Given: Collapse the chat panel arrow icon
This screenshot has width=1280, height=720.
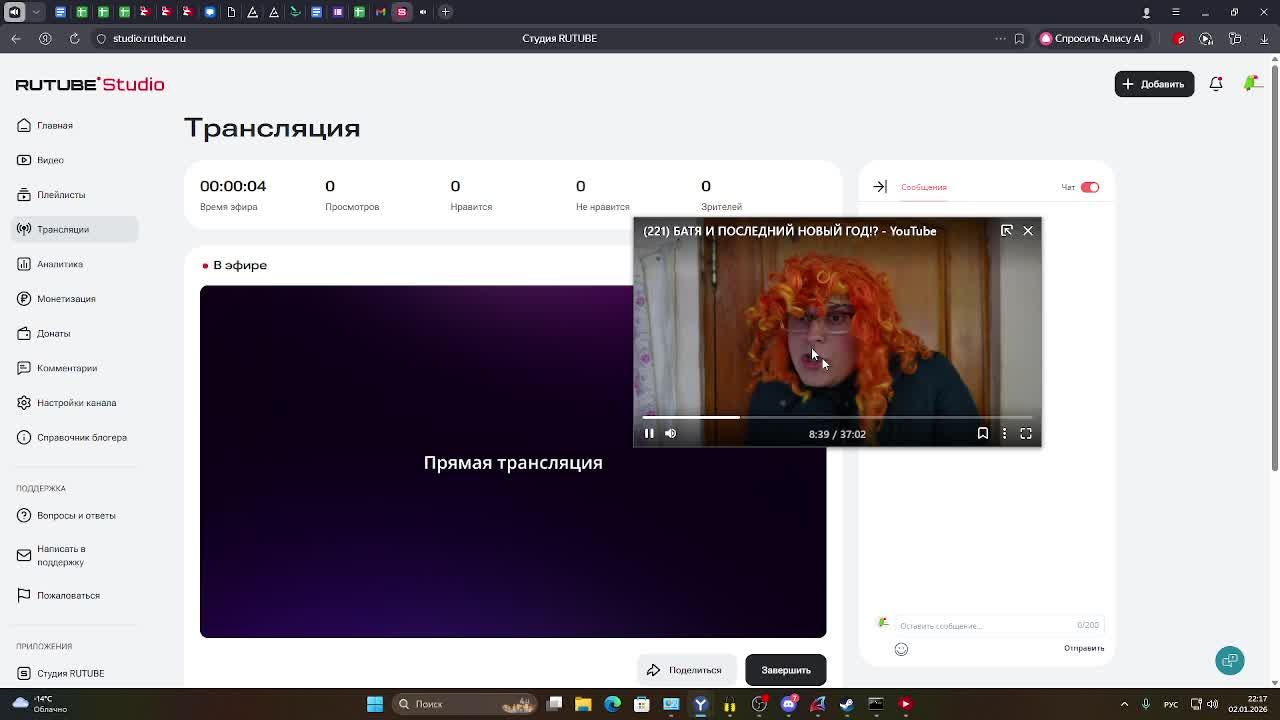Looking at the screenshot, I should (880, 187).
